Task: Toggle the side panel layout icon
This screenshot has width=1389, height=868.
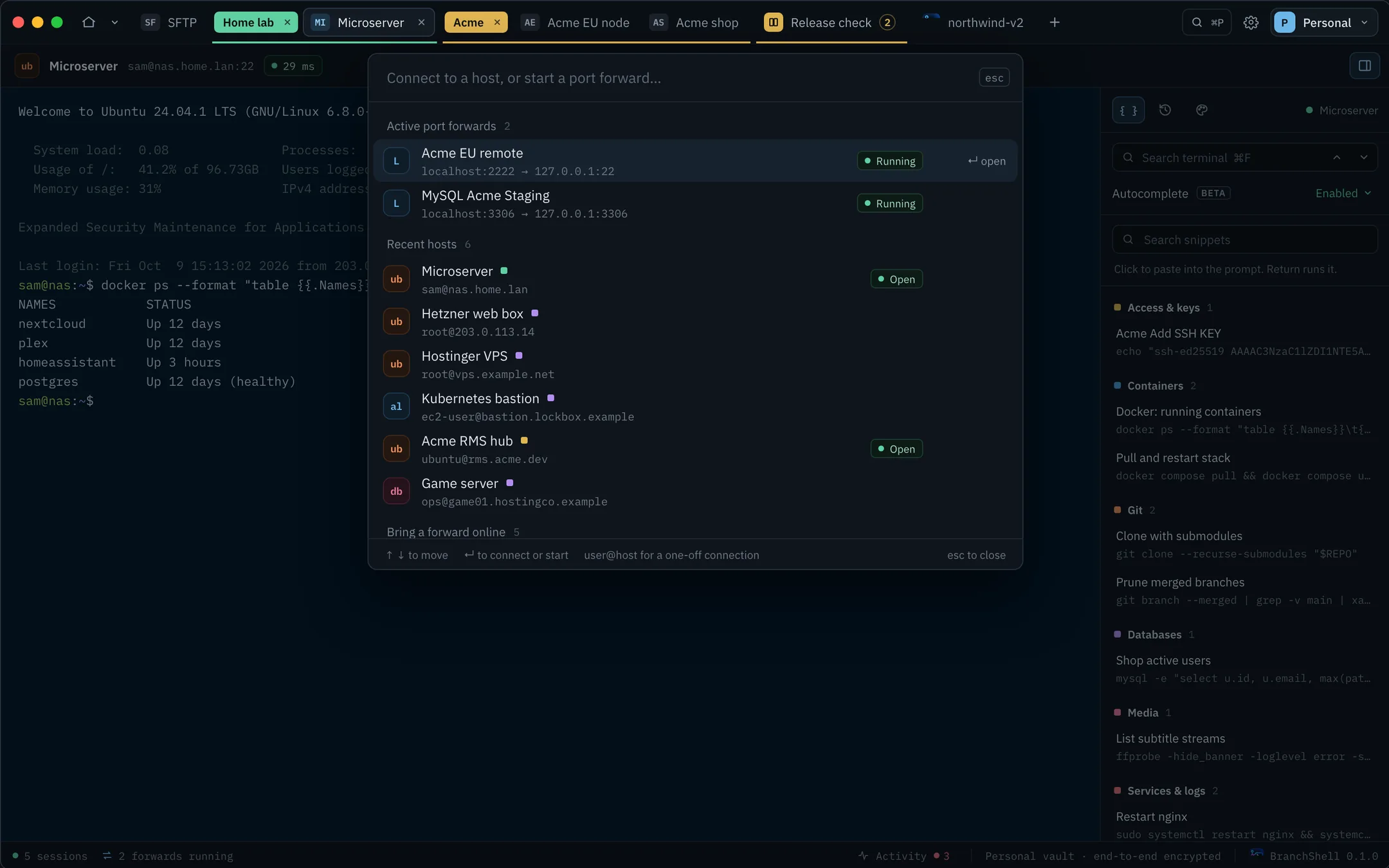Action: pos(1365,66)
